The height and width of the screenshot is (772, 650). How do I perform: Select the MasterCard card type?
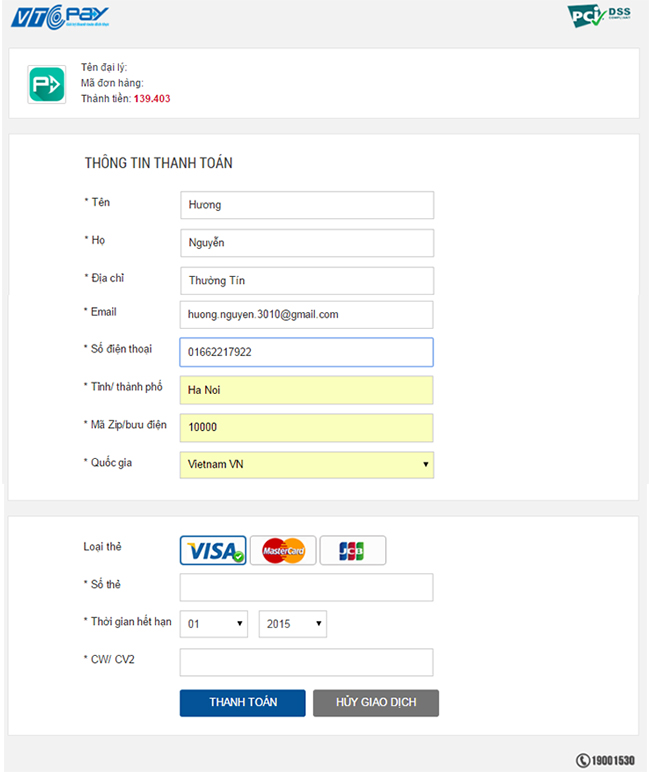[x=283, y=550]
